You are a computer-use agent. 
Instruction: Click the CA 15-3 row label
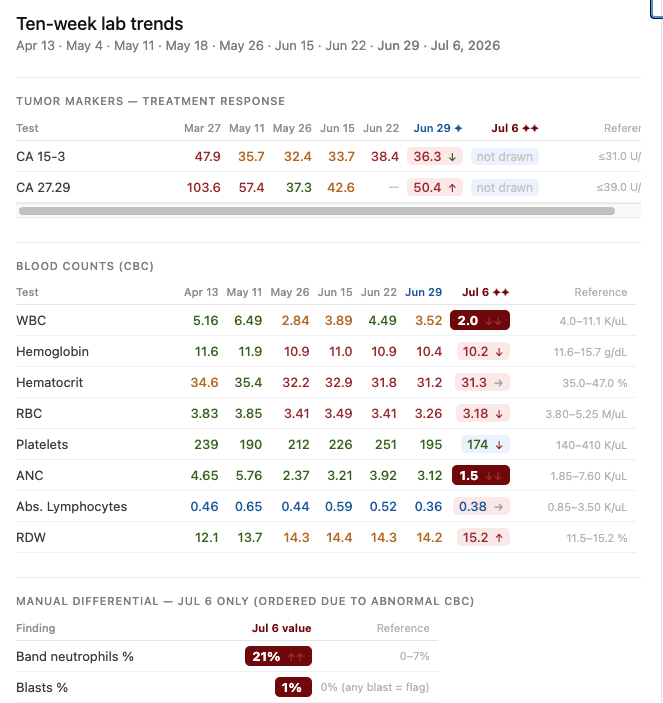coord(41,156)
